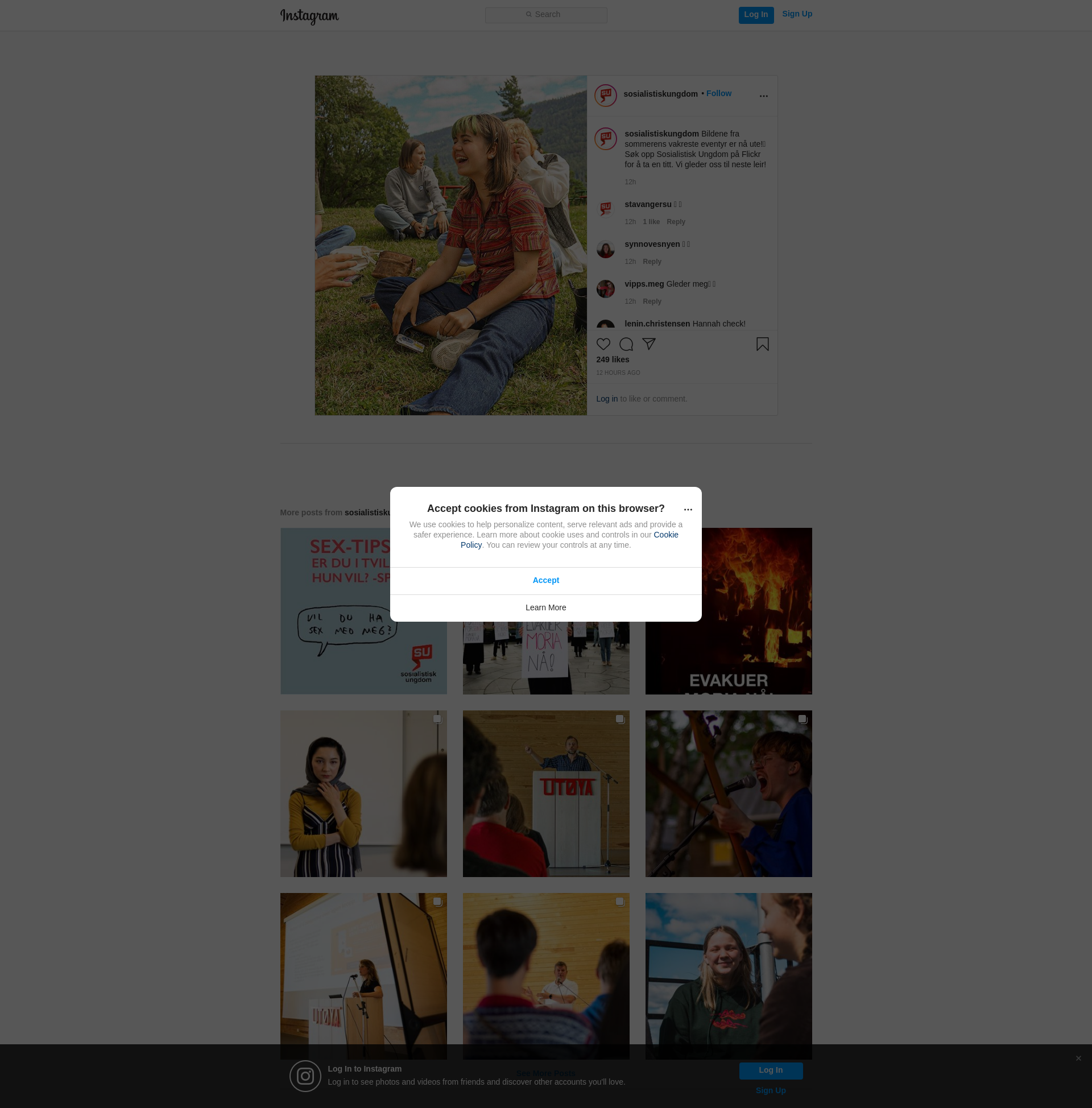The width and height of the screenshot is (1092, 1108).
Task: Open the vipps.meg profile link
Action: pyautogui.click(x=644, y=284)
